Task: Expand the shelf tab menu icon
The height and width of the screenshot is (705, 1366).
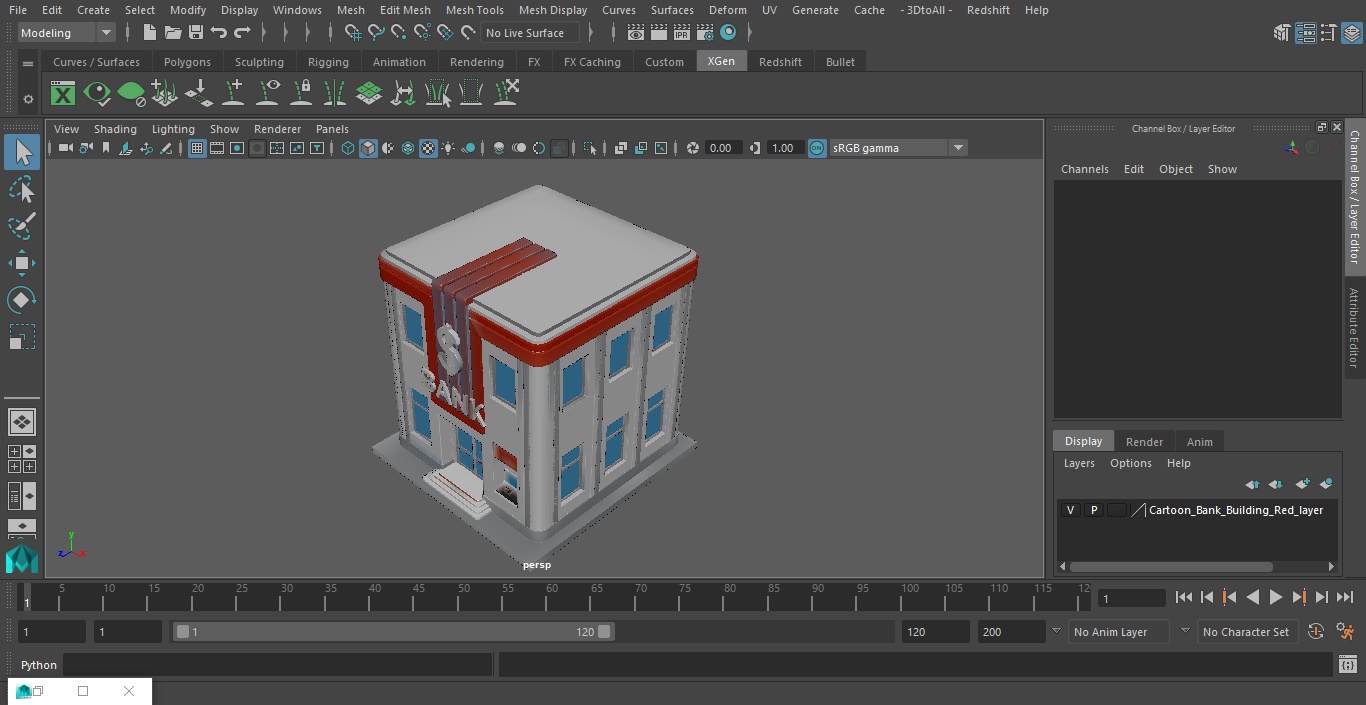Action: 28,63
